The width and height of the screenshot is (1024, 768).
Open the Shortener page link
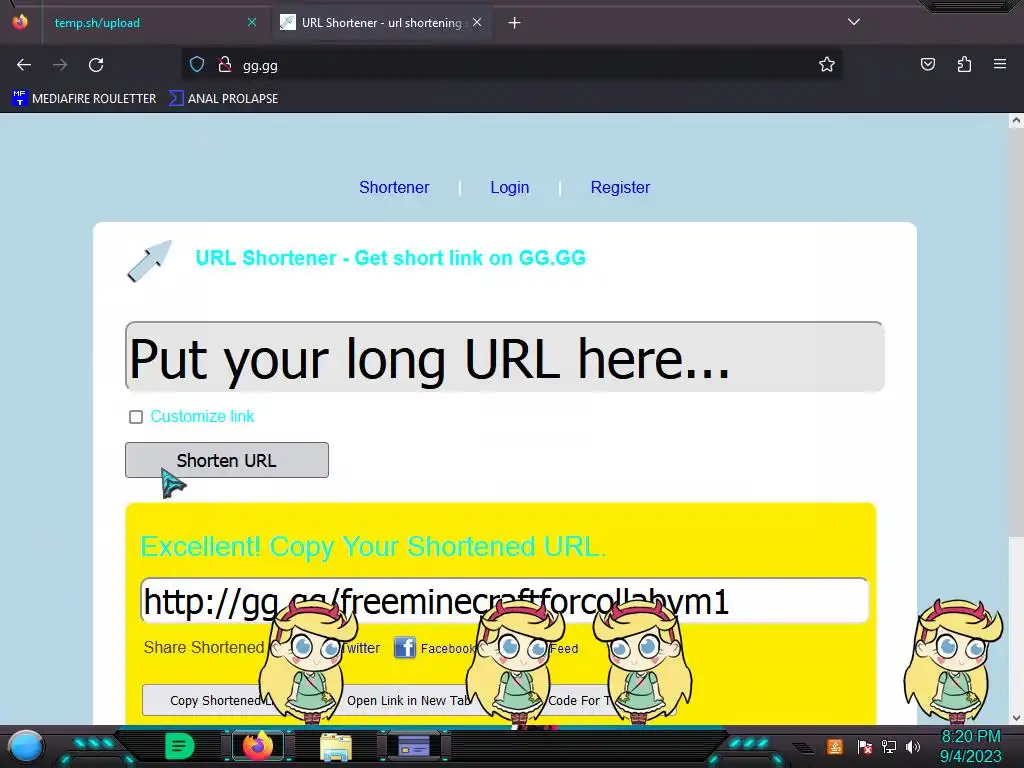[394, 187]
